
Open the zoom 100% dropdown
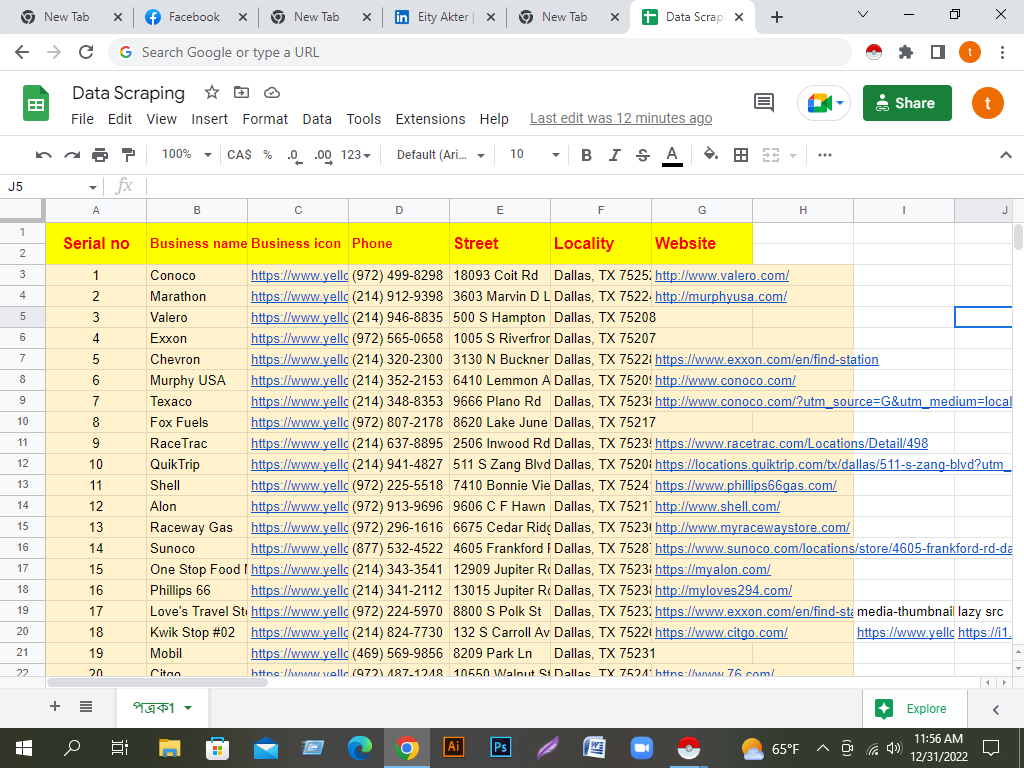click(x=187, y=155)
